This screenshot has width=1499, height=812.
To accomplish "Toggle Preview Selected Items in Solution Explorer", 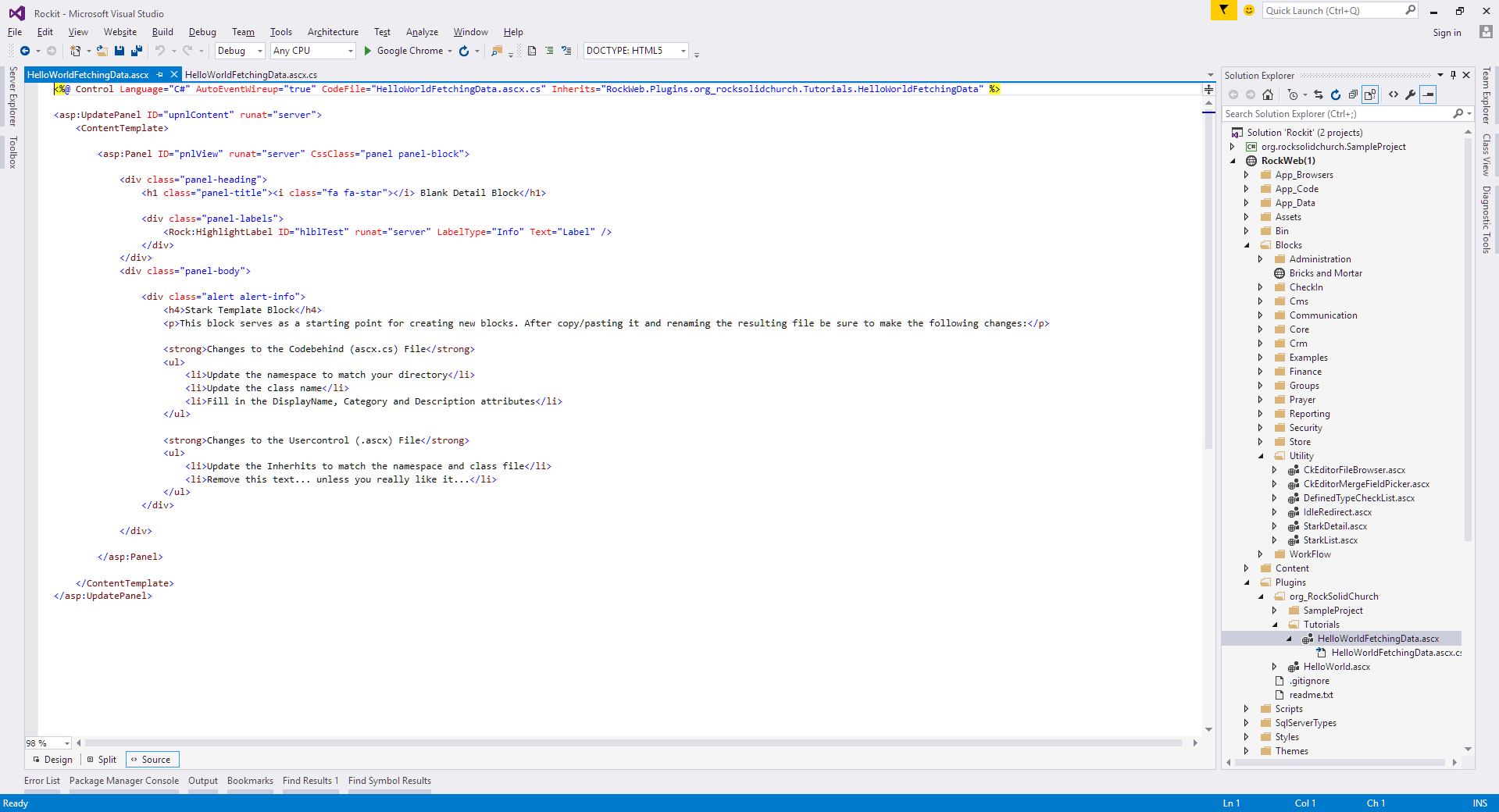I will (1428, 94).
